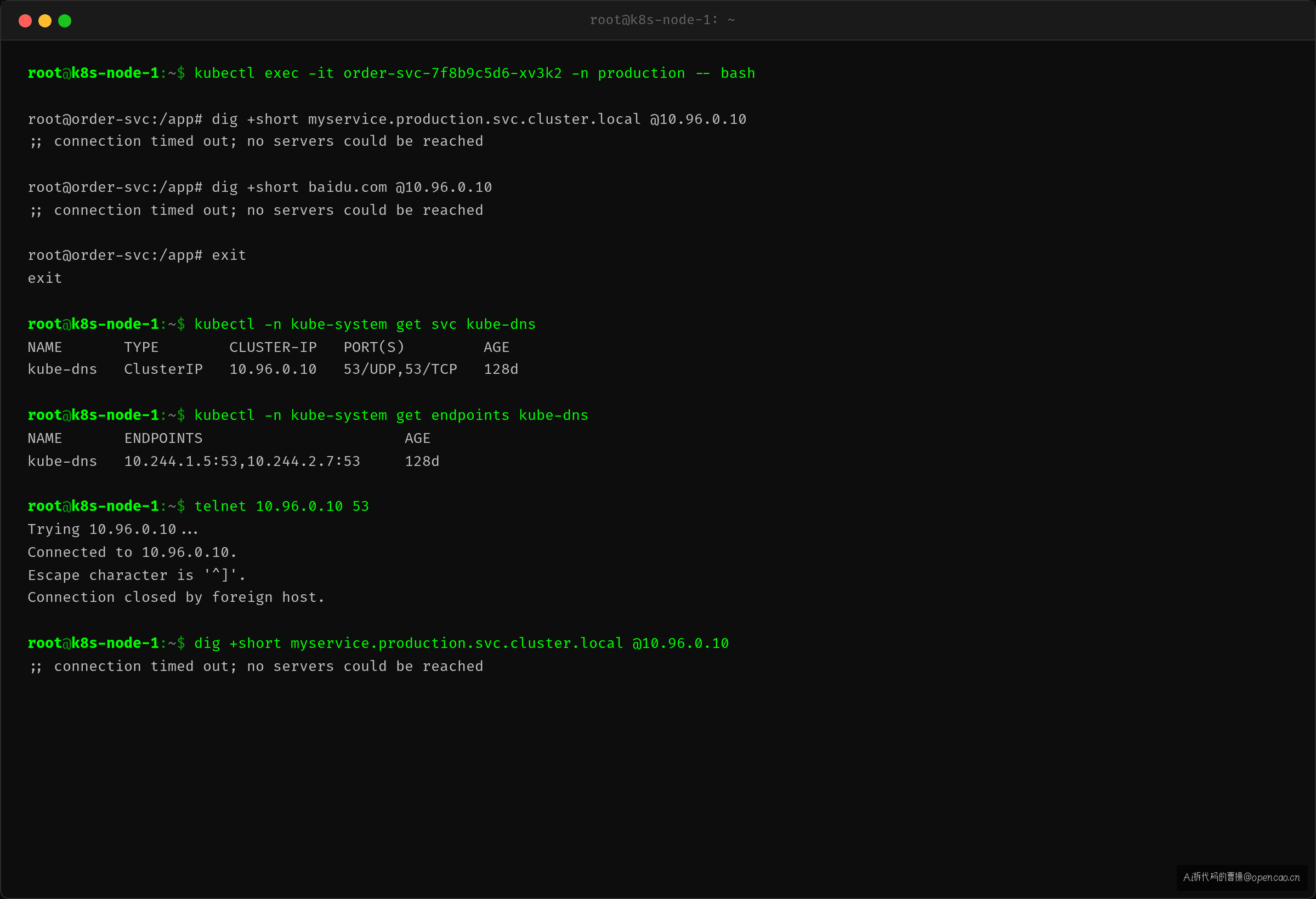Click the final 'connection timed out' message
Image resolution: width=1316 pixels, height=899 pixels.
tap(256, 667)
